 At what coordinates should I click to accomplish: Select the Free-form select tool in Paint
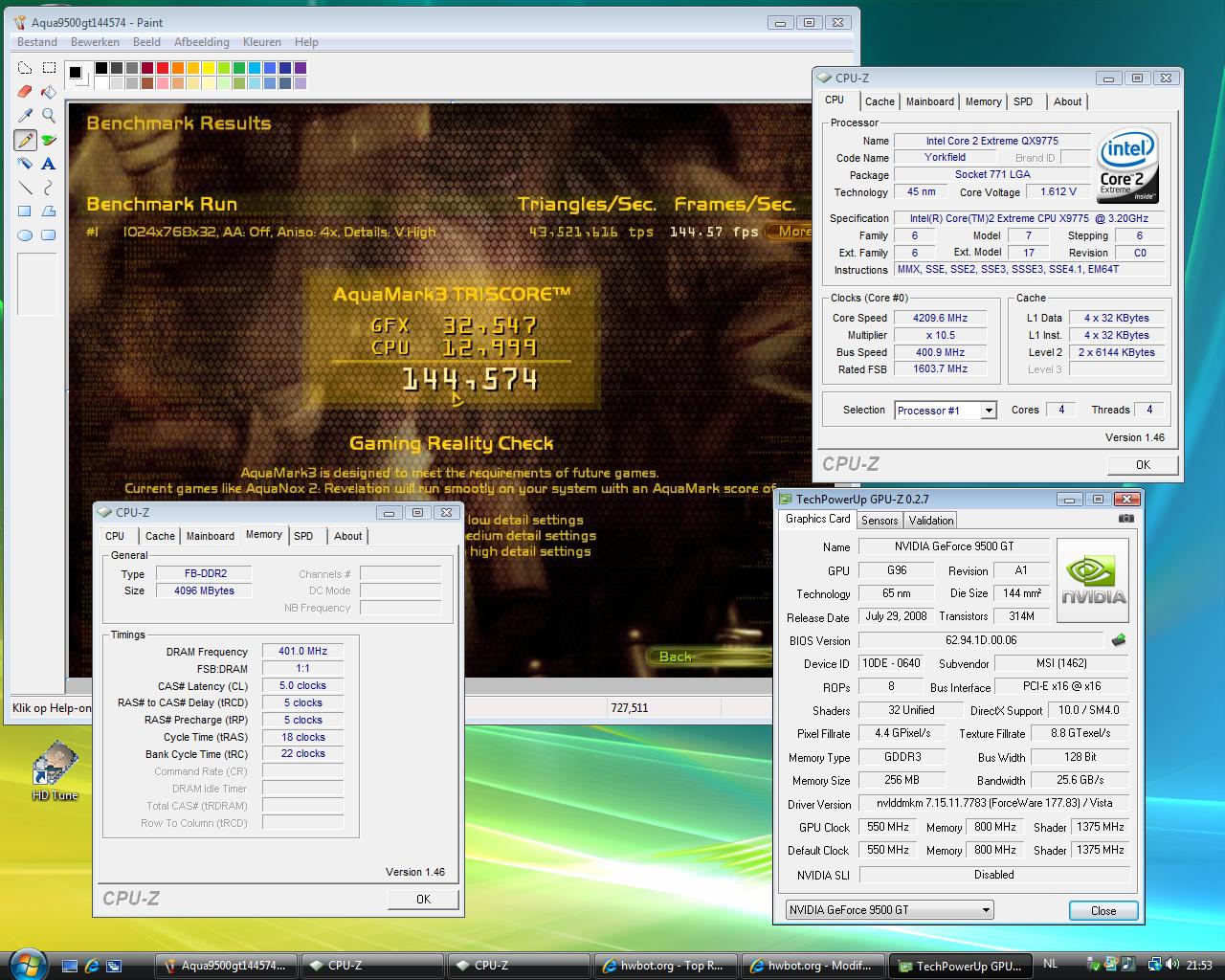pos(25,68)
